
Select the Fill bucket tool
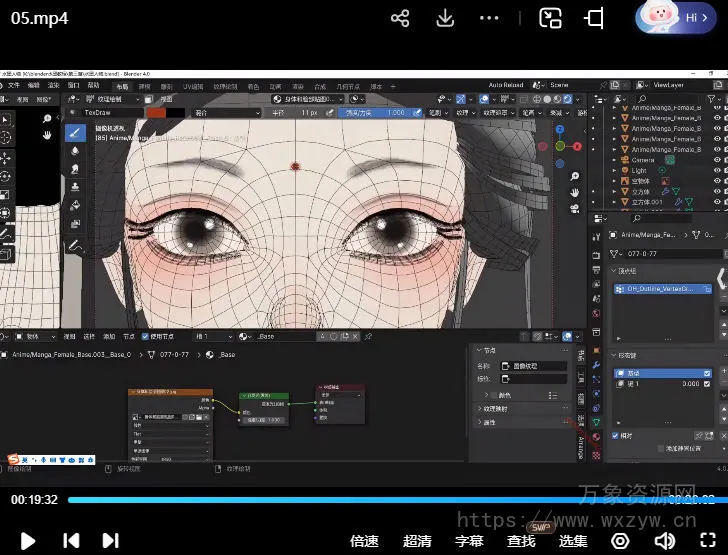coord(75,205)
